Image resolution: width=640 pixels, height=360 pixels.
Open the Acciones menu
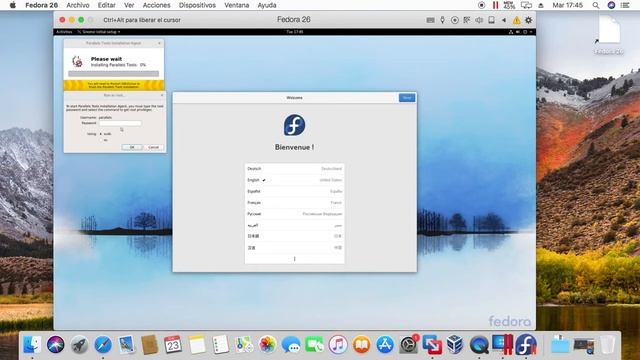pos(156,5)
